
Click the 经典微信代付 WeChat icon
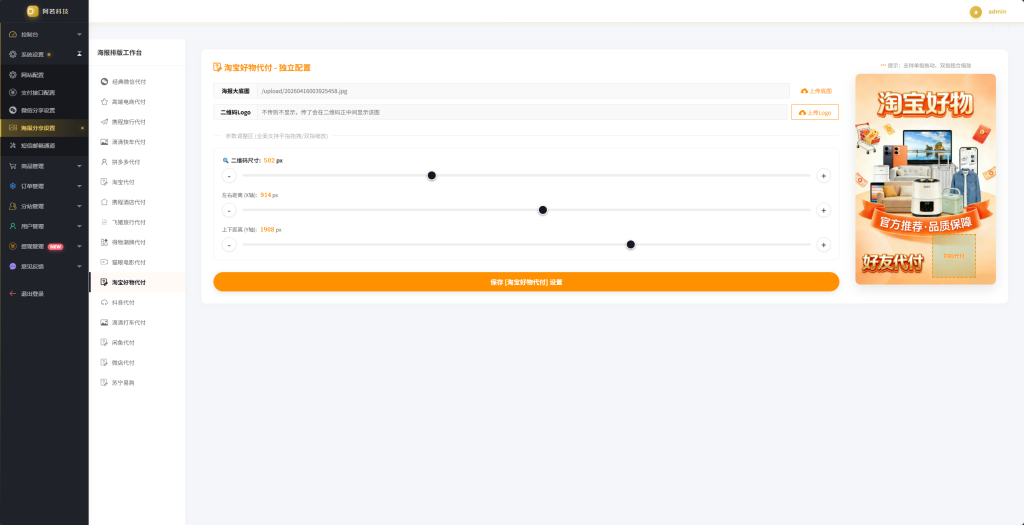click(104, 82)
